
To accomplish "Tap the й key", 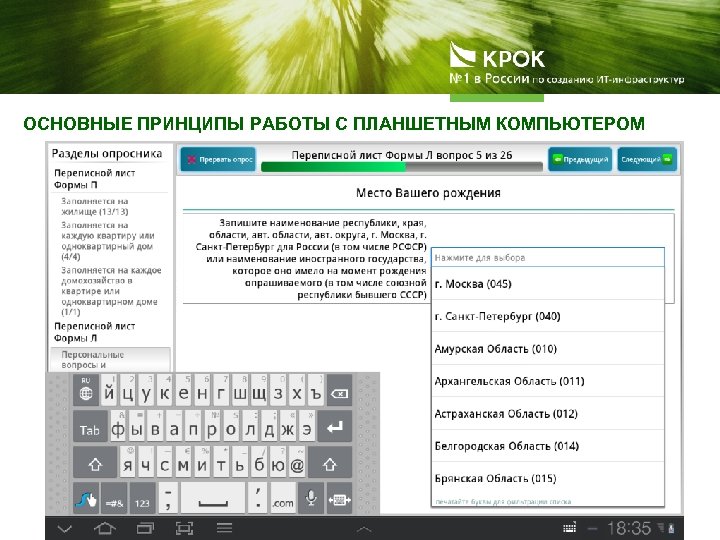I will (109, 391).
